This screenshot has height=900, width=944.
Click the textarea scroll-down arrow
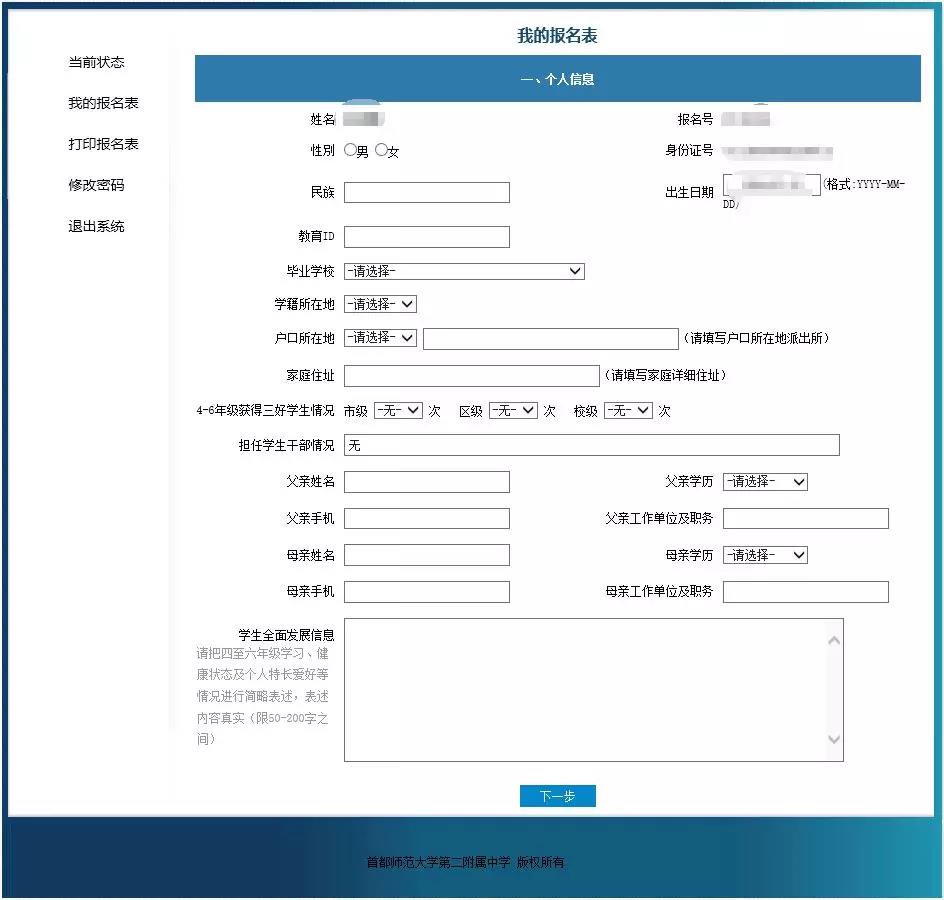pyautogui.click(x=834, y=739)
